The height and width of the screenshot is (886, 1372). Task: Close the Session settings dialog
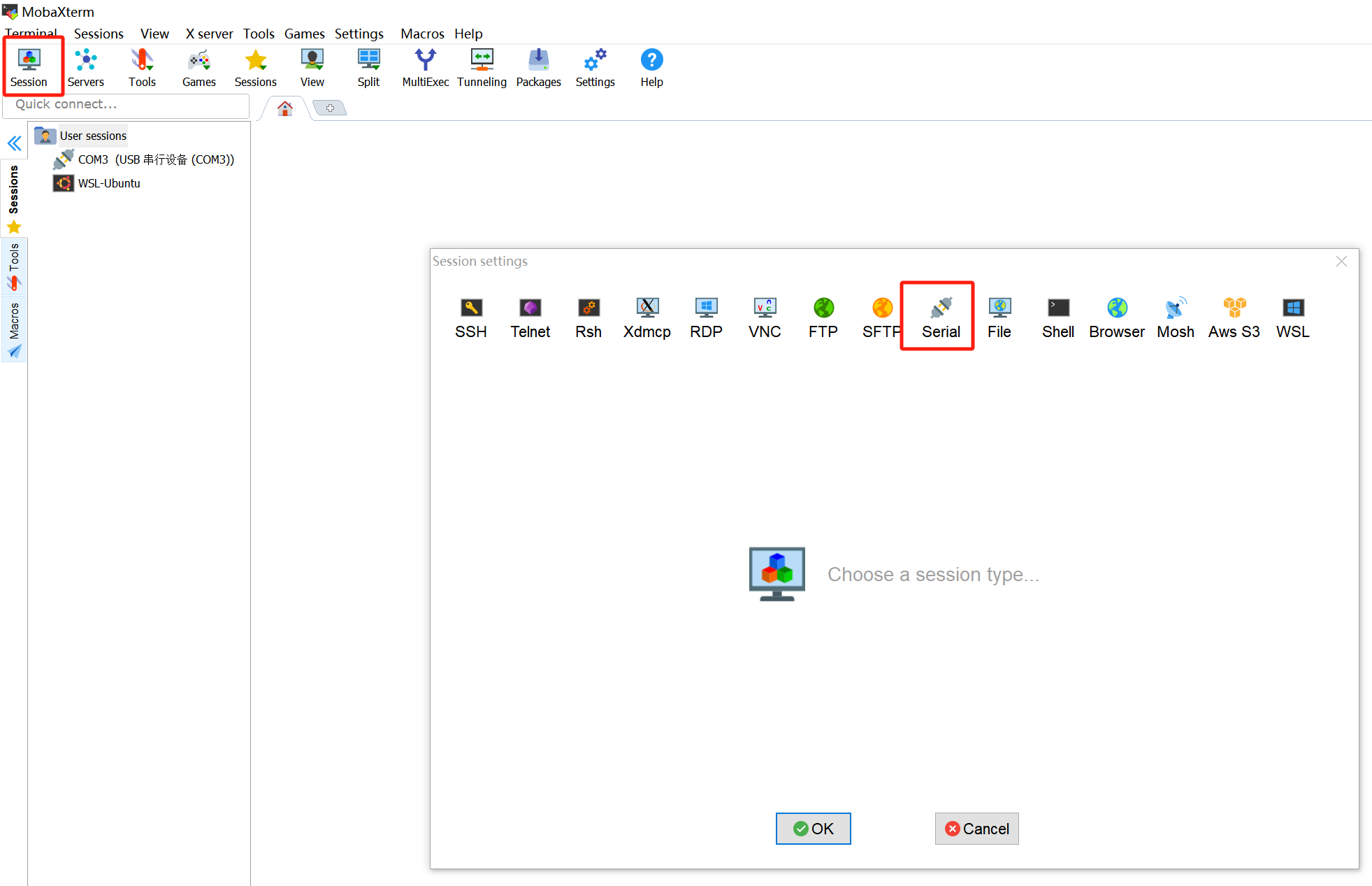1341,262
